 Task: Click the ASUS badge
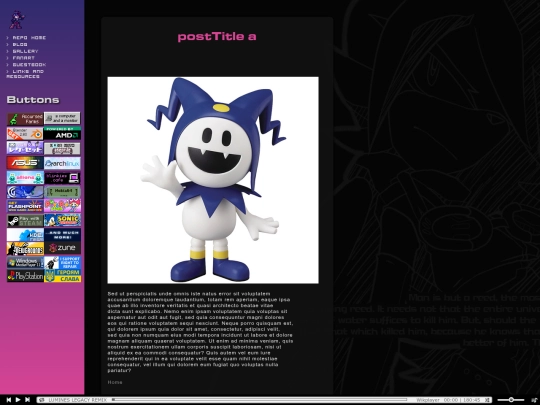pyautogui.click(x=25, y=163)
